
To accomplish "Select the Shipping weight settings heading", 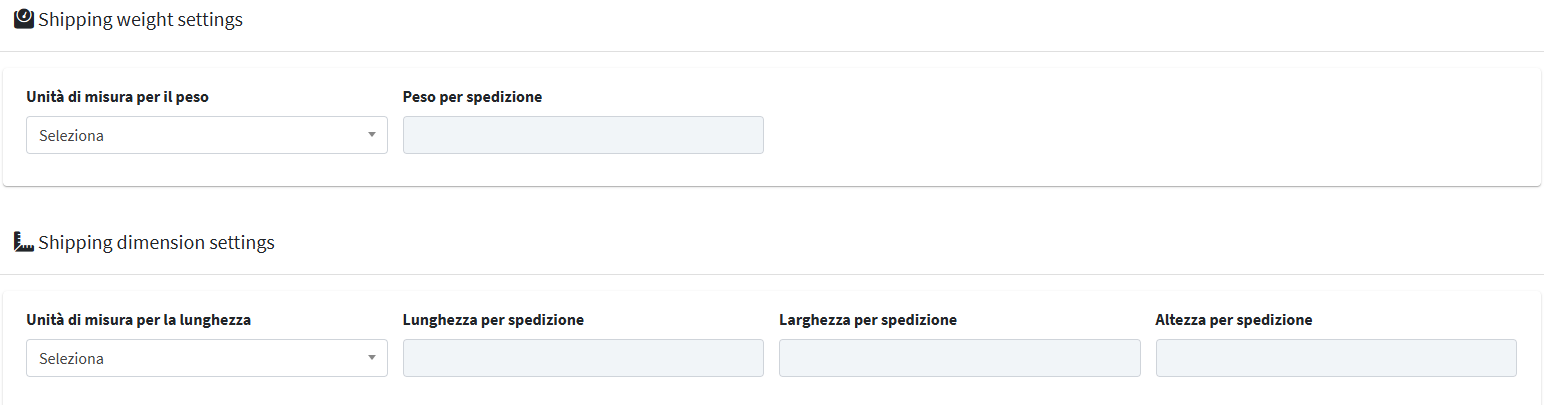I will point(140,19).
